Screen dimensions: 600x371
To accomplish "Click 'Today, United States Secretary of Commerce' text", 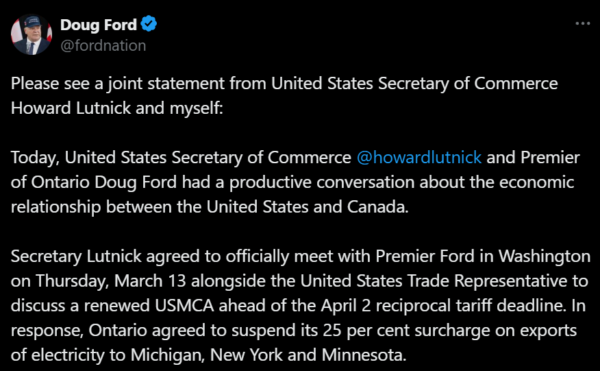I will pyautogui.click(x=181, y=158).
